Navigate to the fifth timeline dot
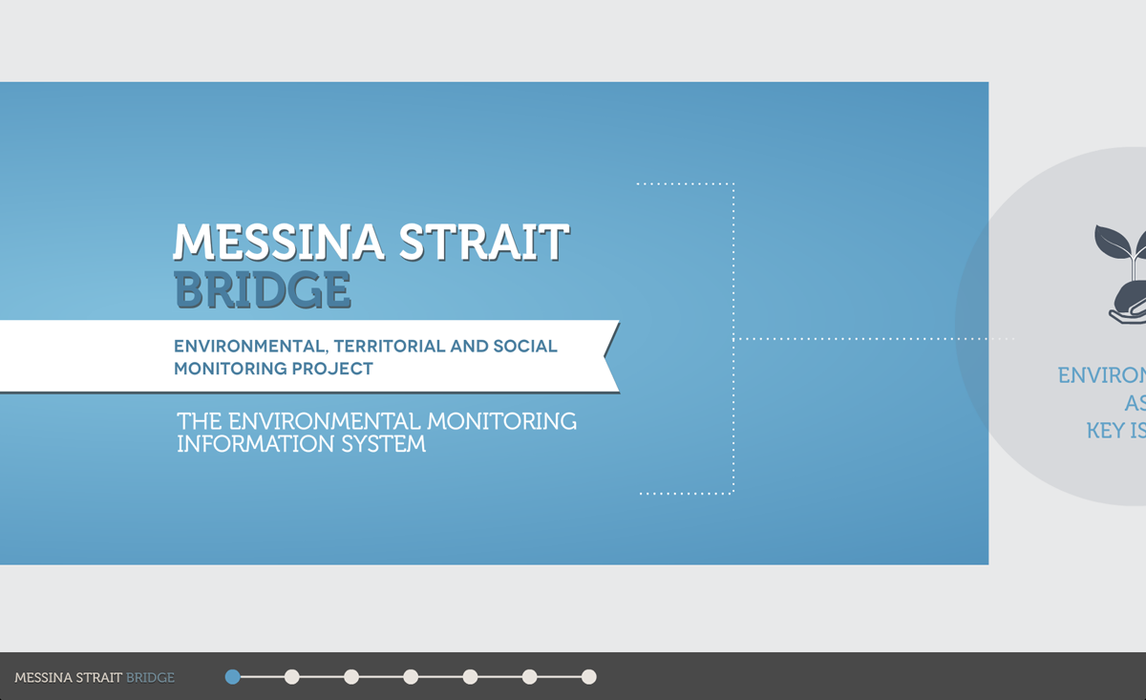 point(470,677)
